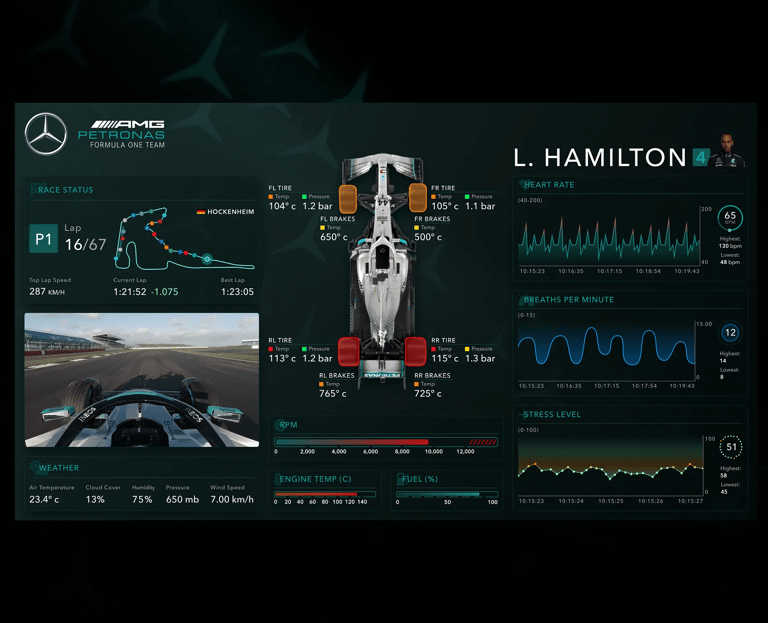Click FL tire orange temp indicator square
Screen dimensions: 768x623
[x=271, y=197]
